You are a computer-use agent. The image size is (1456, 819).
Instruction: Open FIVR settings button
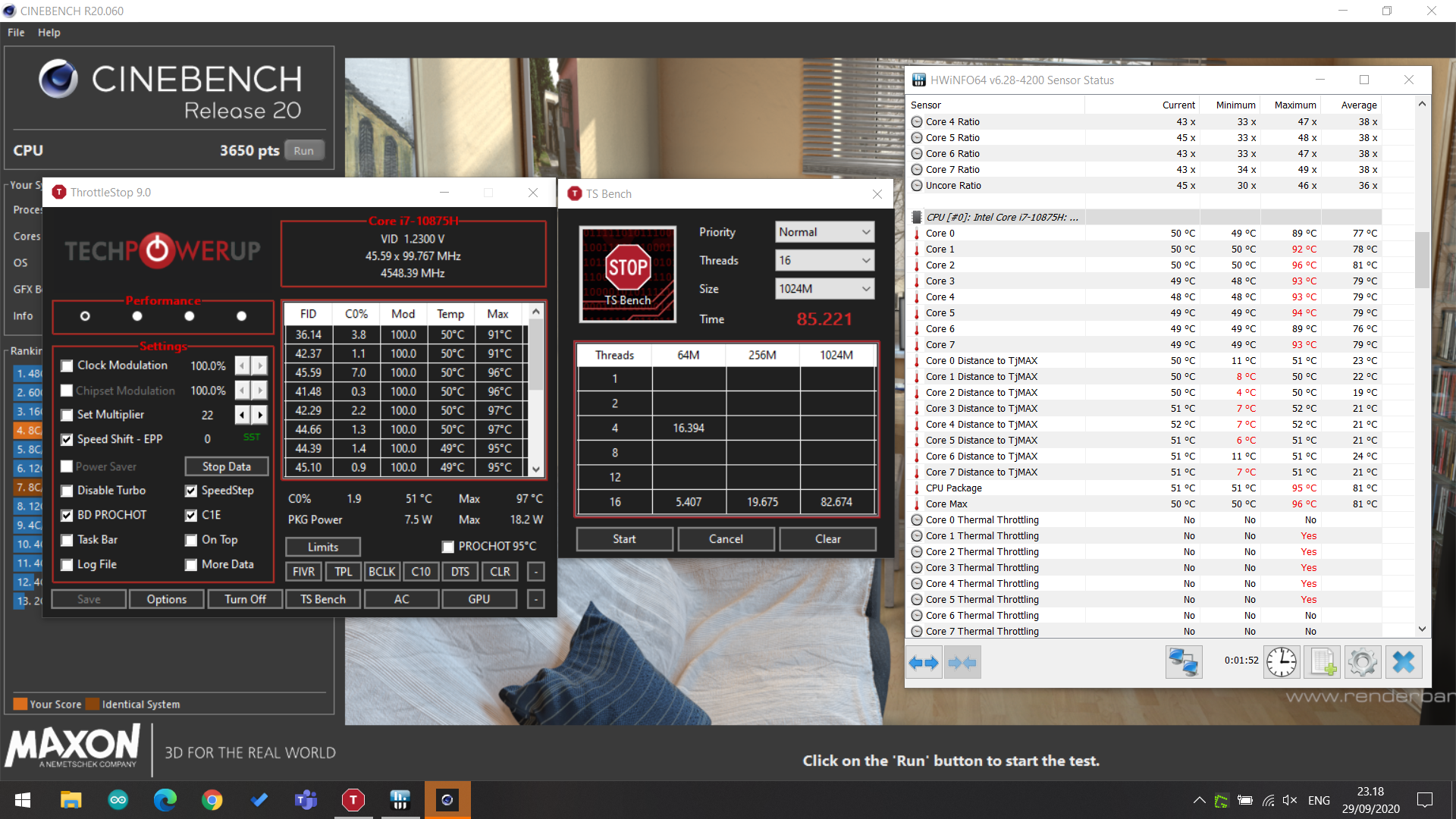(x=303, y=572)
